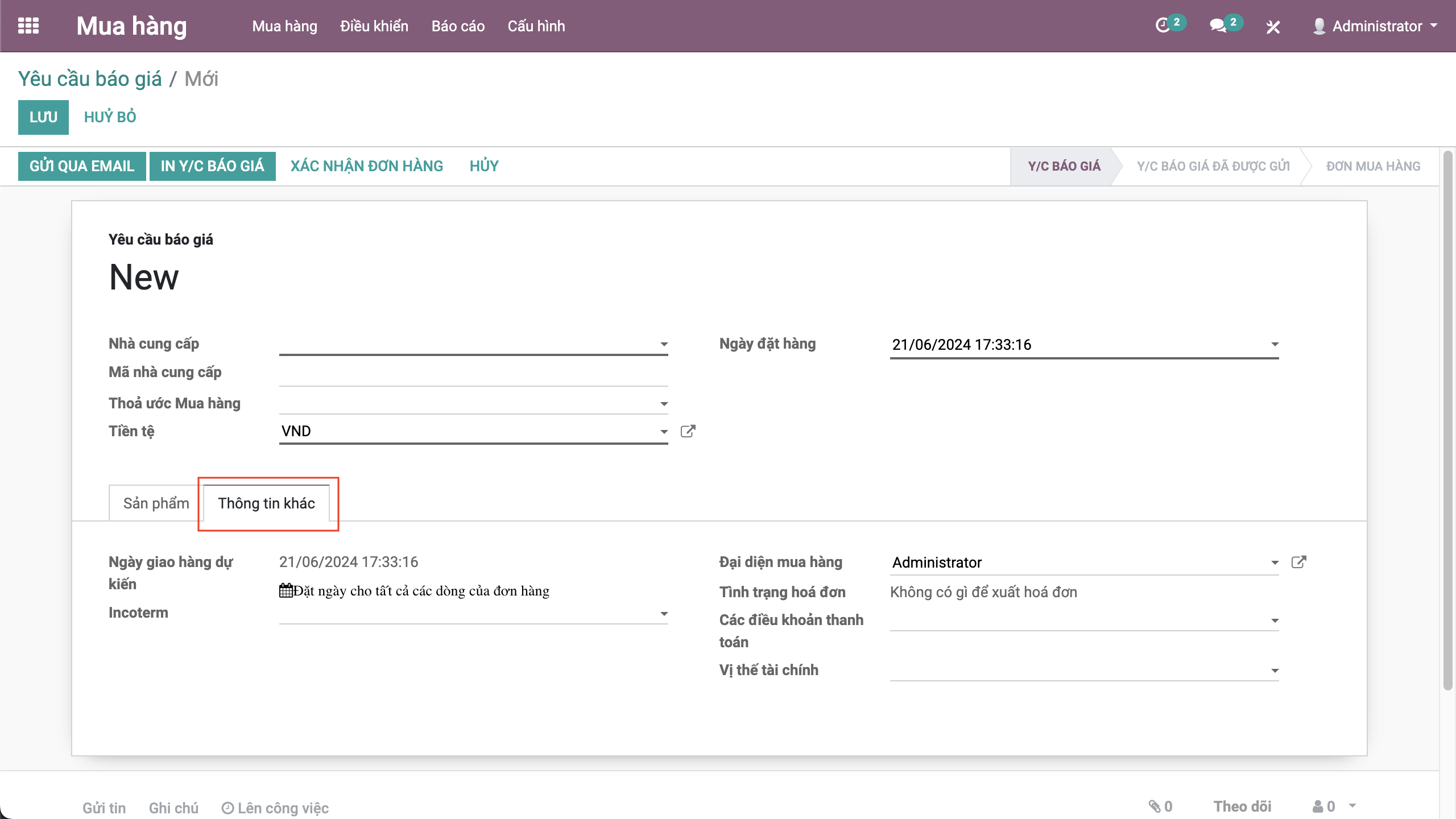Click the Mã nhà cung cấp field
This screenshot has height=819, width=1456.
tap(473, 373)
